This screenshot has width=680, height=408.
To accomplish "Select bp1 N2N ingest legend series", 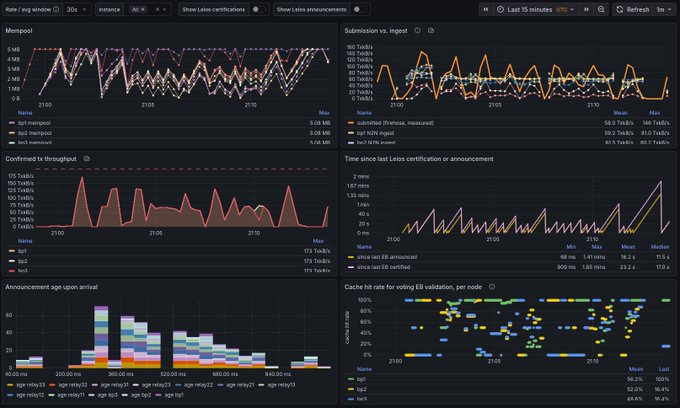I will (376, 133).
